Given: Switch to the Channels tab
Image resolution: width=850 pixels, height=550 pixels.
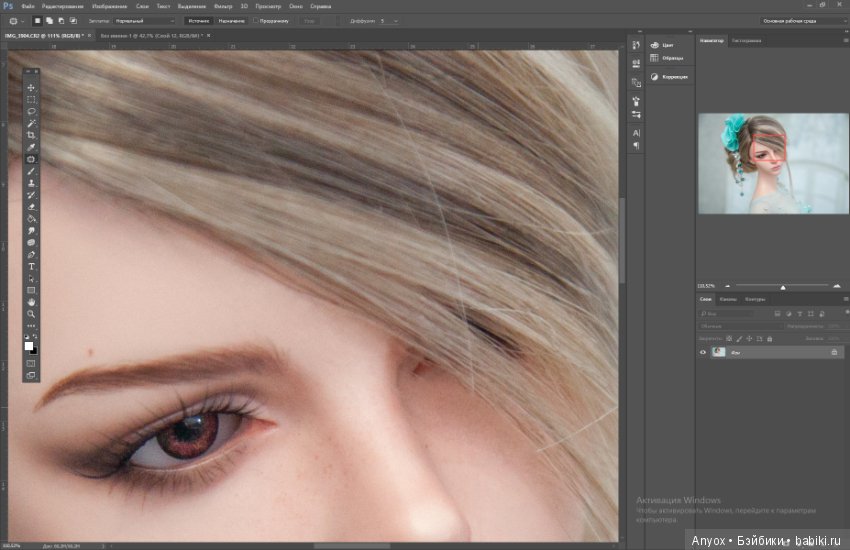Looking at the screenshot, I should tap(728, 299).
